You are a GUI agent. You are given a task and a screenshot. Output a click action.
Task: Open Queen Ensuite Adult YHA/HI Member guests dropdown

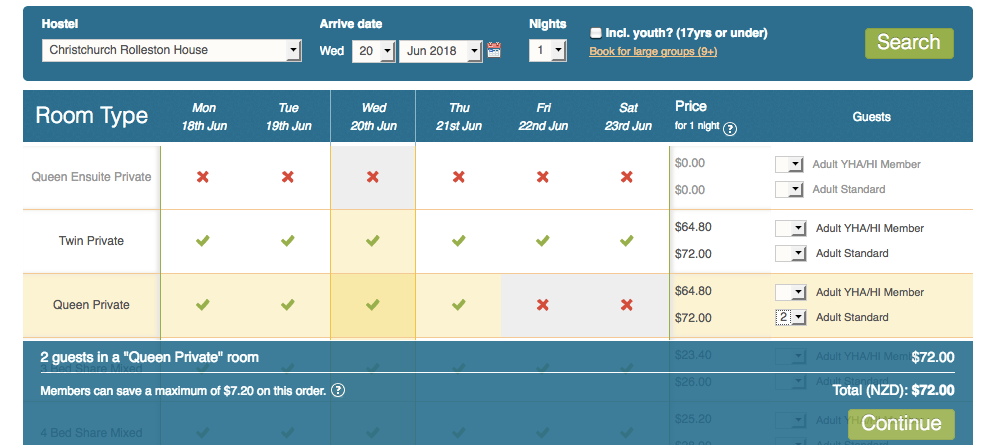789,164
